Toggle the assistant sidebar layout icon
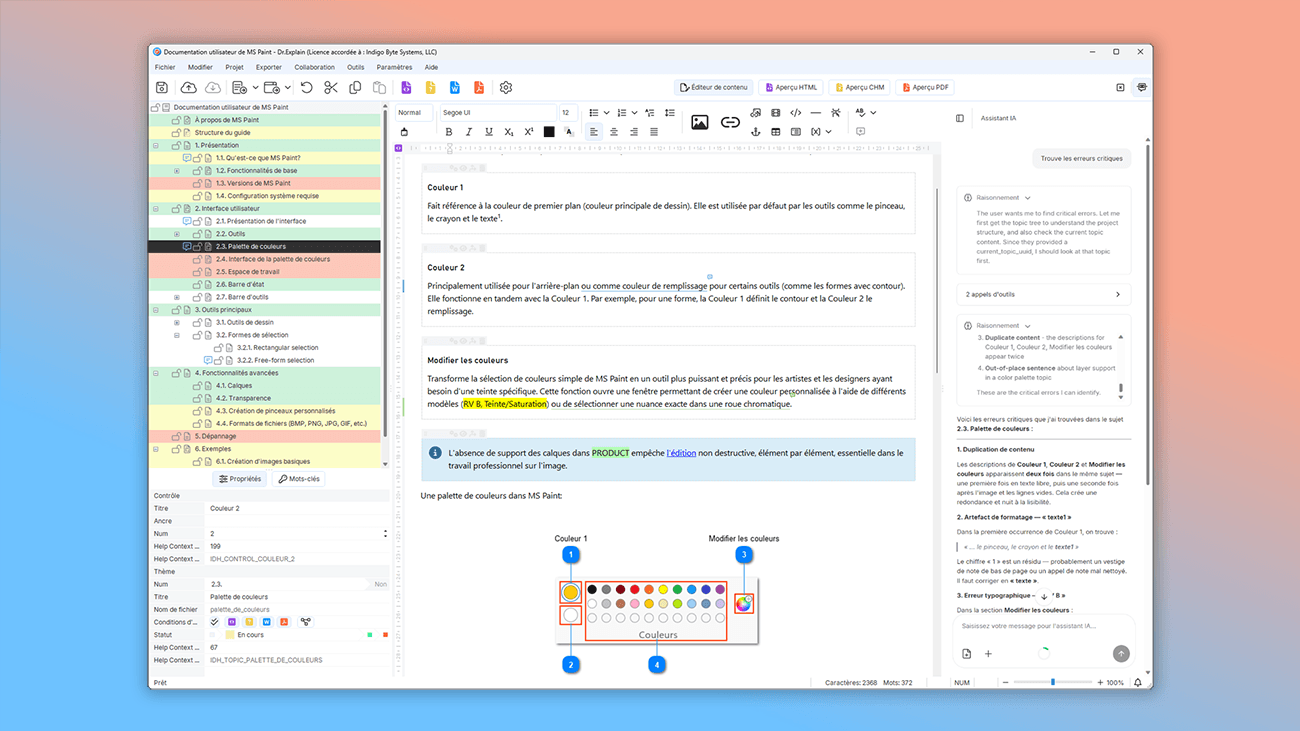The width and height of the screenshot is (1300, 731). point(960,118)
